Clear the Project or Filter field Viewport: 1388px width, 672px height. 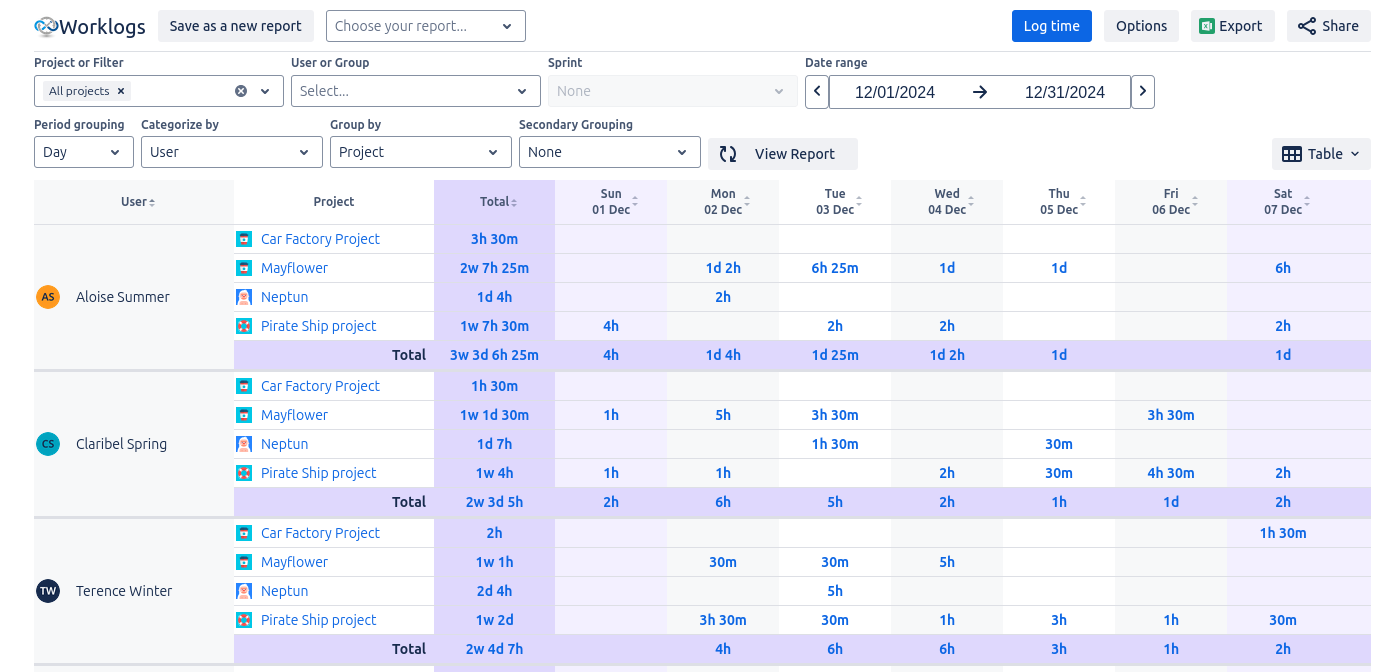click(241, 91)
